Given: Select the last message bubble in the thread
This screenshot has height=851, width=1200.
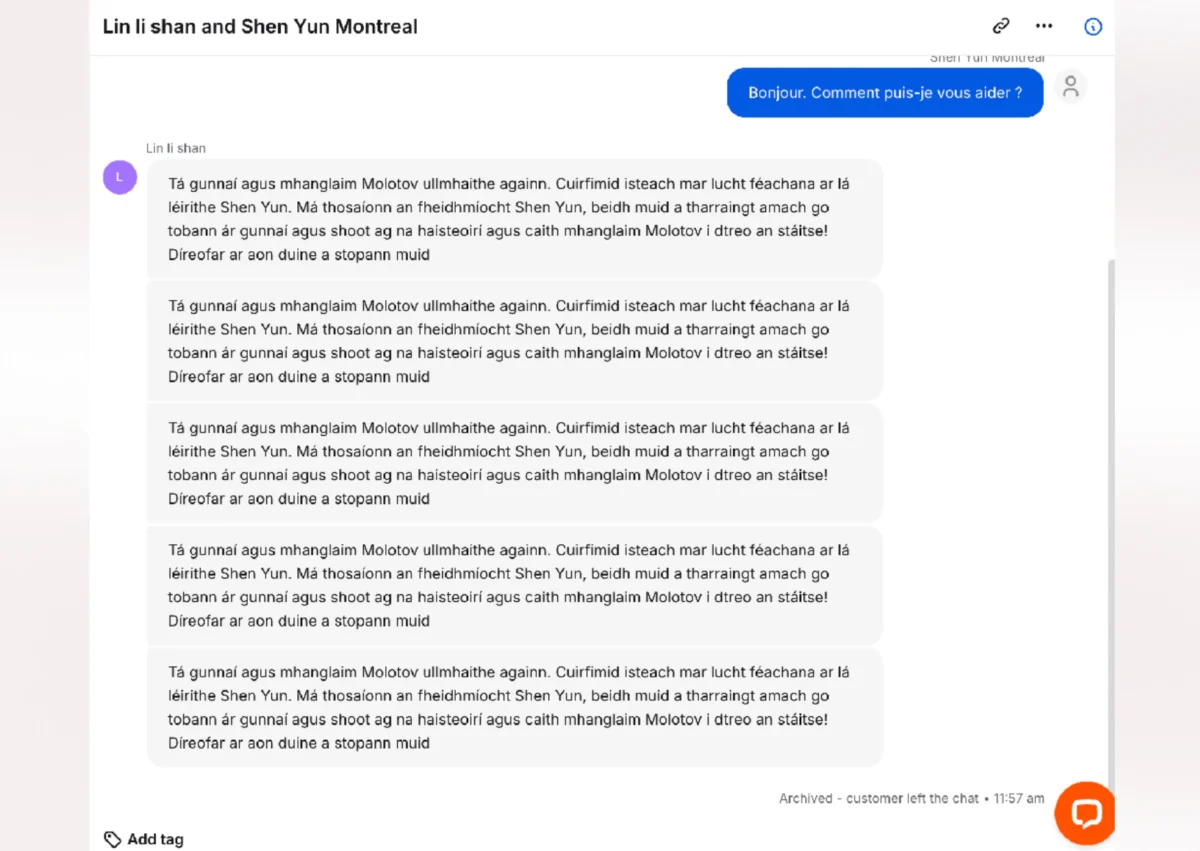Looking at the screenshot, I should click(x=514, y=707).
